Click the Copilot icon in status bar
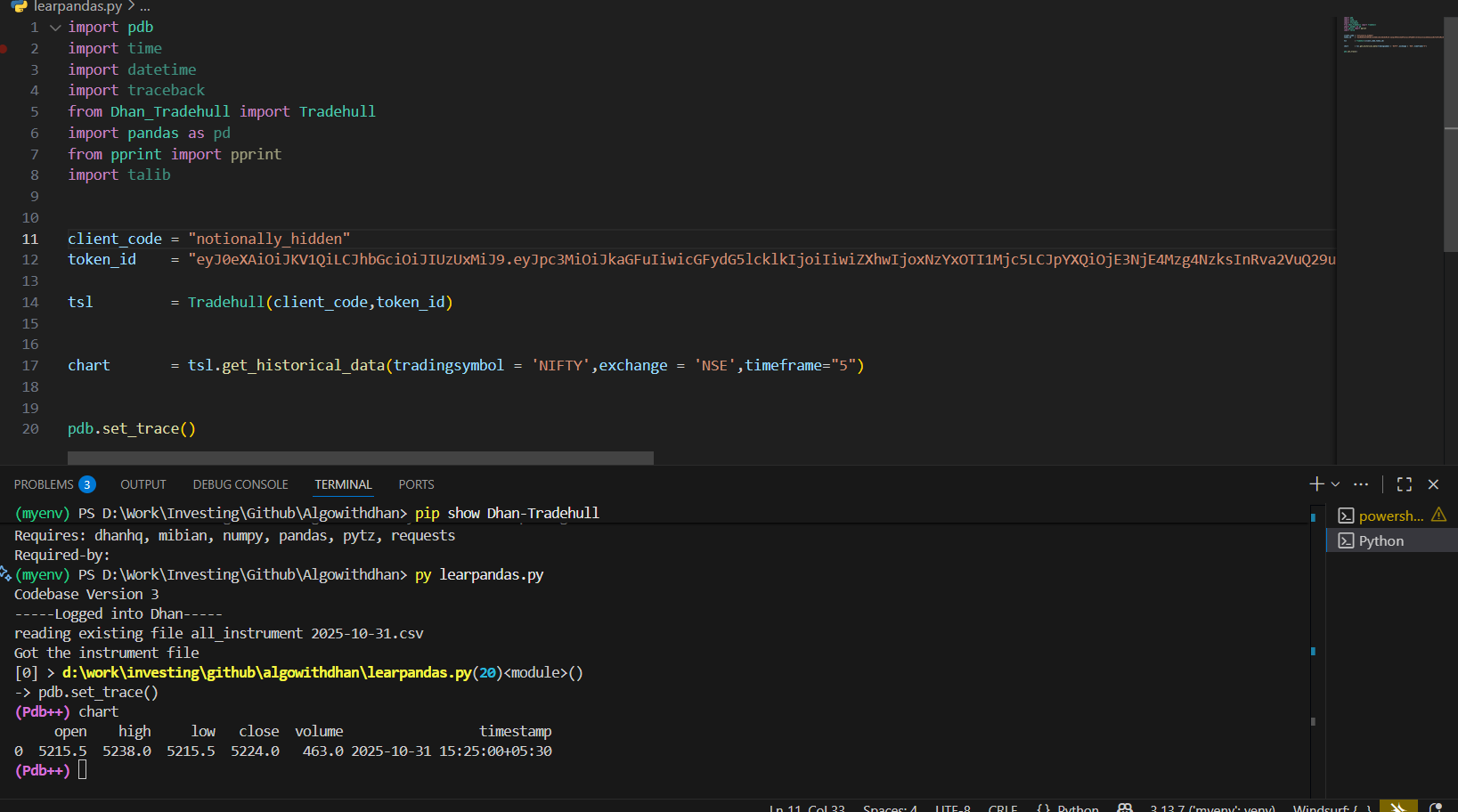Screen dimensions: 1458x812 pos(1125,807)
